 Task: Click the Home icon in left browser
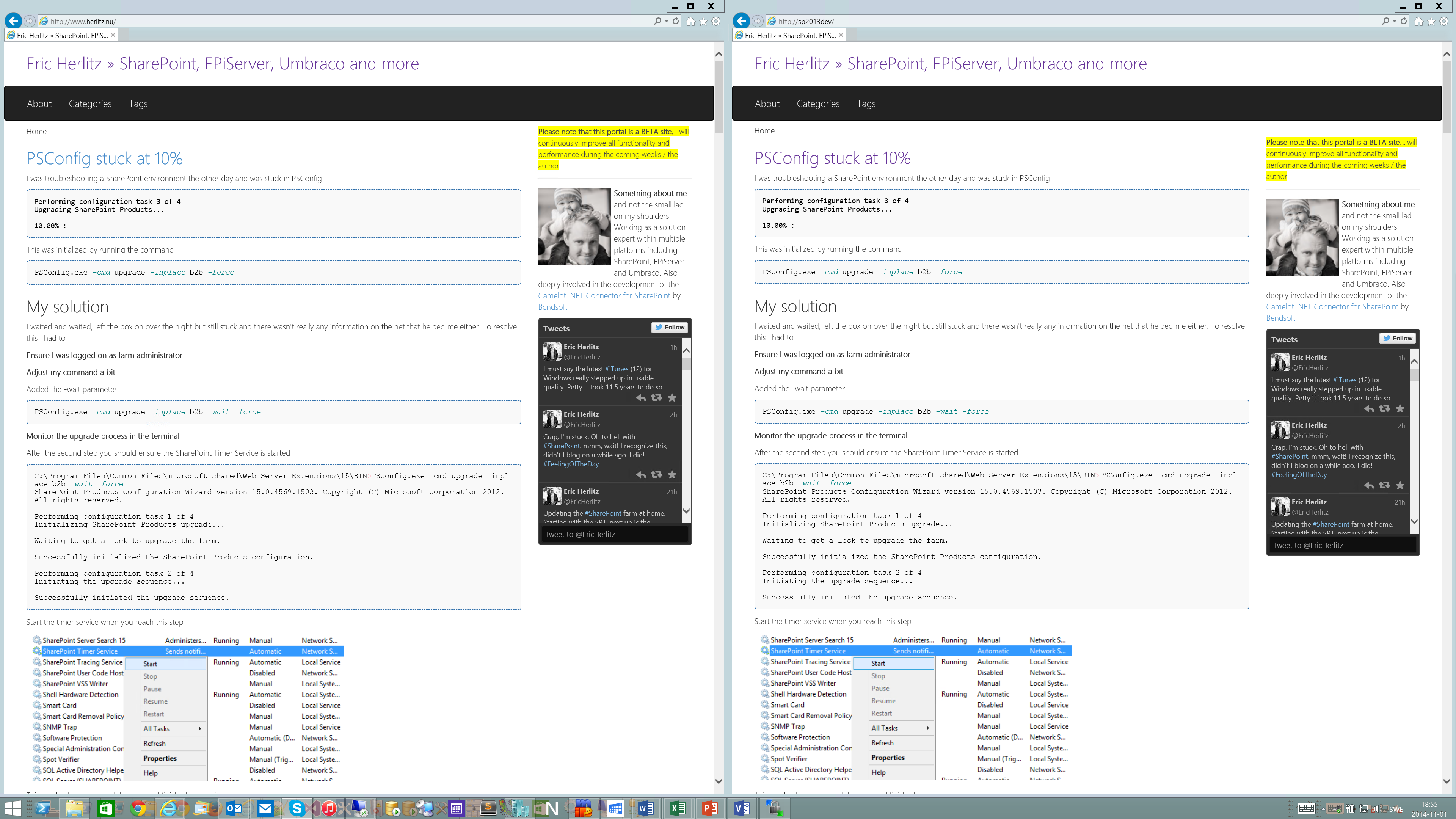coord(691,22)
